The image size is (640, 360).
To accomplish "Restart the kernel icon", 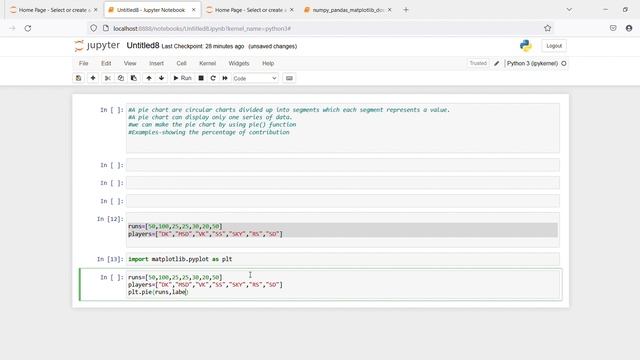I will 213,78.
